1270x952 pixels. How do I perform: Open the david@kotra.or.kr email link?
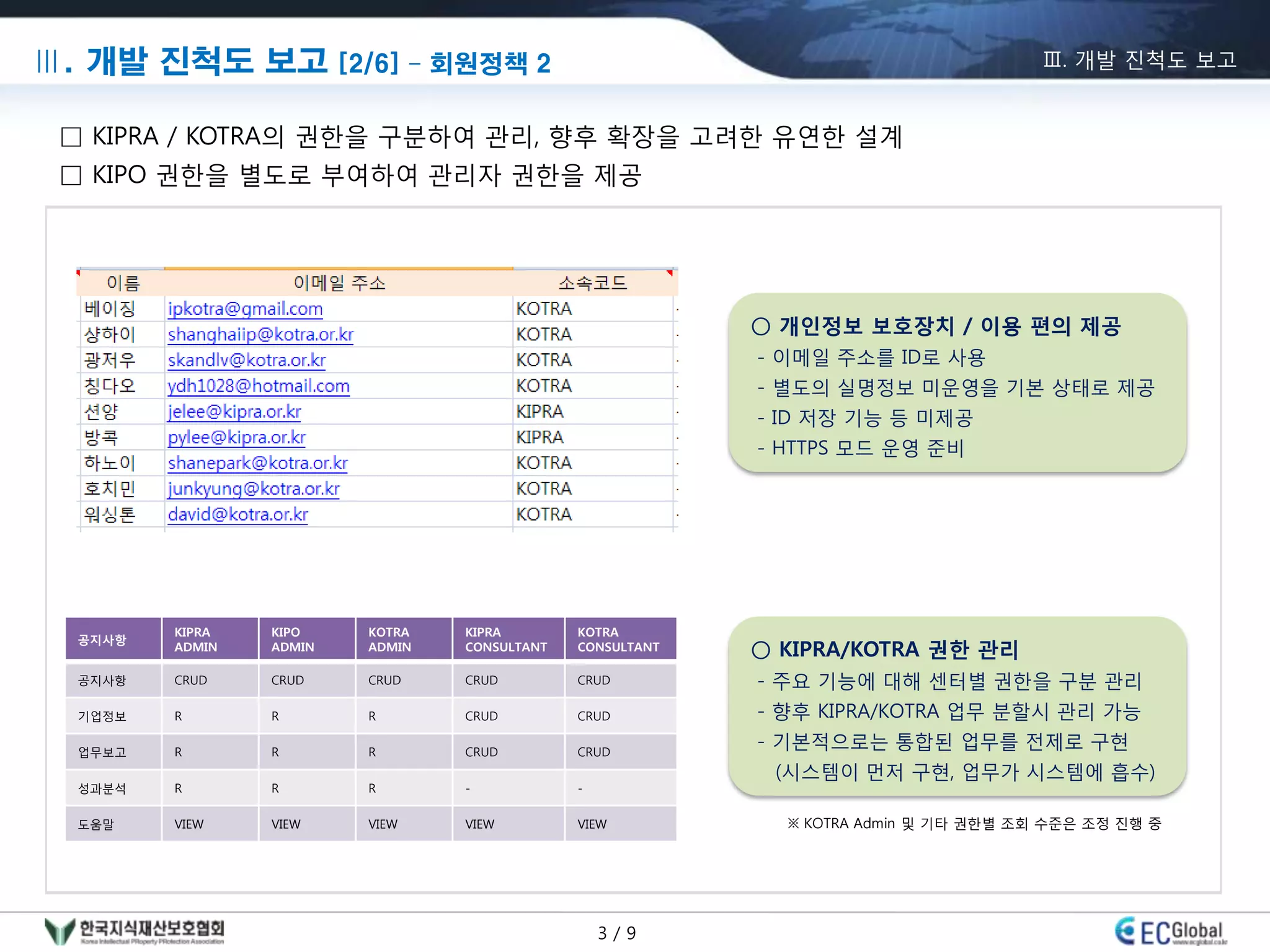[238, 514]
